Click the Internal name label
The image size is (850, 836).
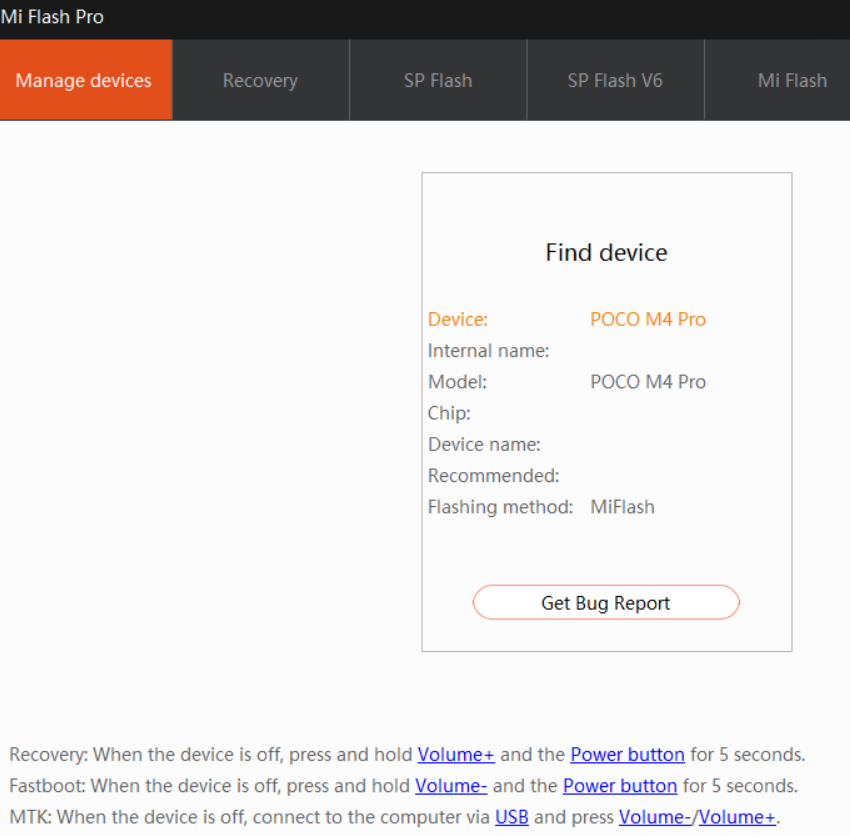488,351
